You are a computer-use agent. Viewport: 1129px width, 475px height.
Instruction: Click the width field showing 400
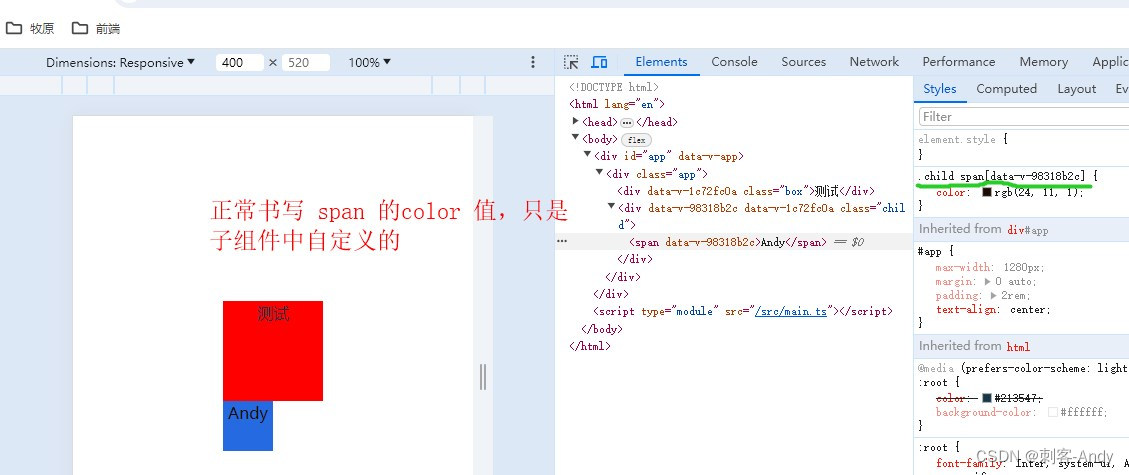[240, 63]
